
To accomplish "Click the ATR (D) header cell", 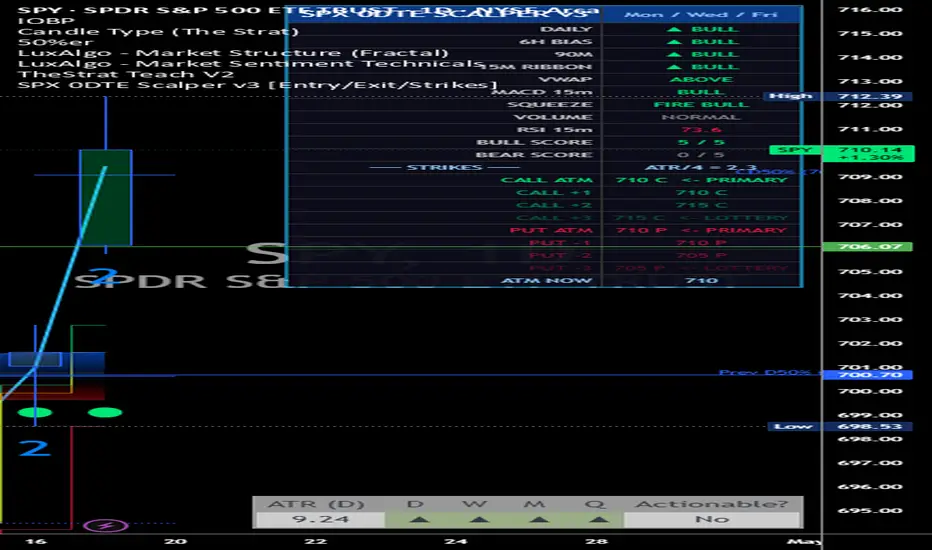I will (x=316, y=504).
